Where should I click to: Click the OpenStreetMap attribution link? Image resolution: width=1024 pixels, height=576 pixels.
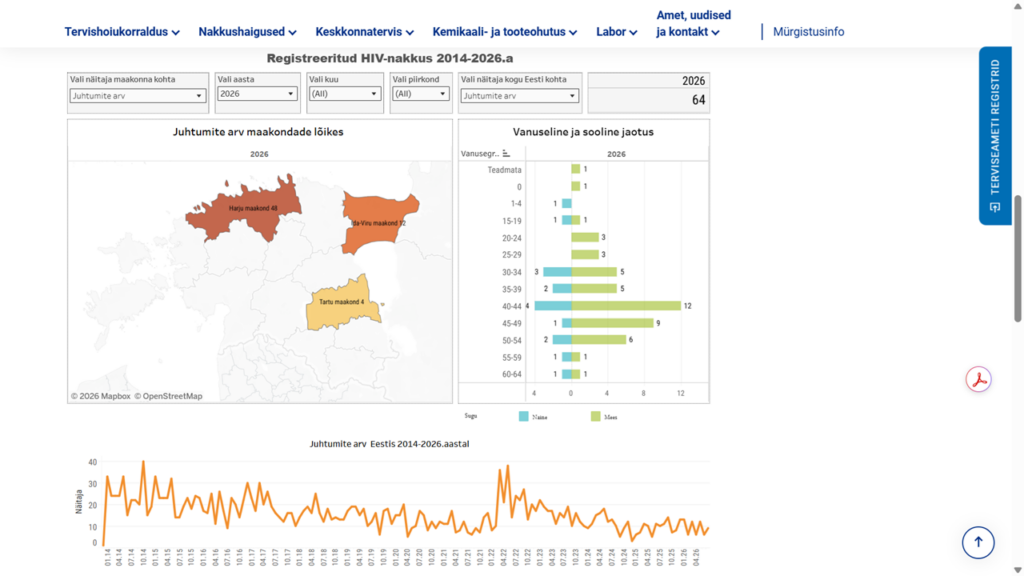(x=168, y=396)
